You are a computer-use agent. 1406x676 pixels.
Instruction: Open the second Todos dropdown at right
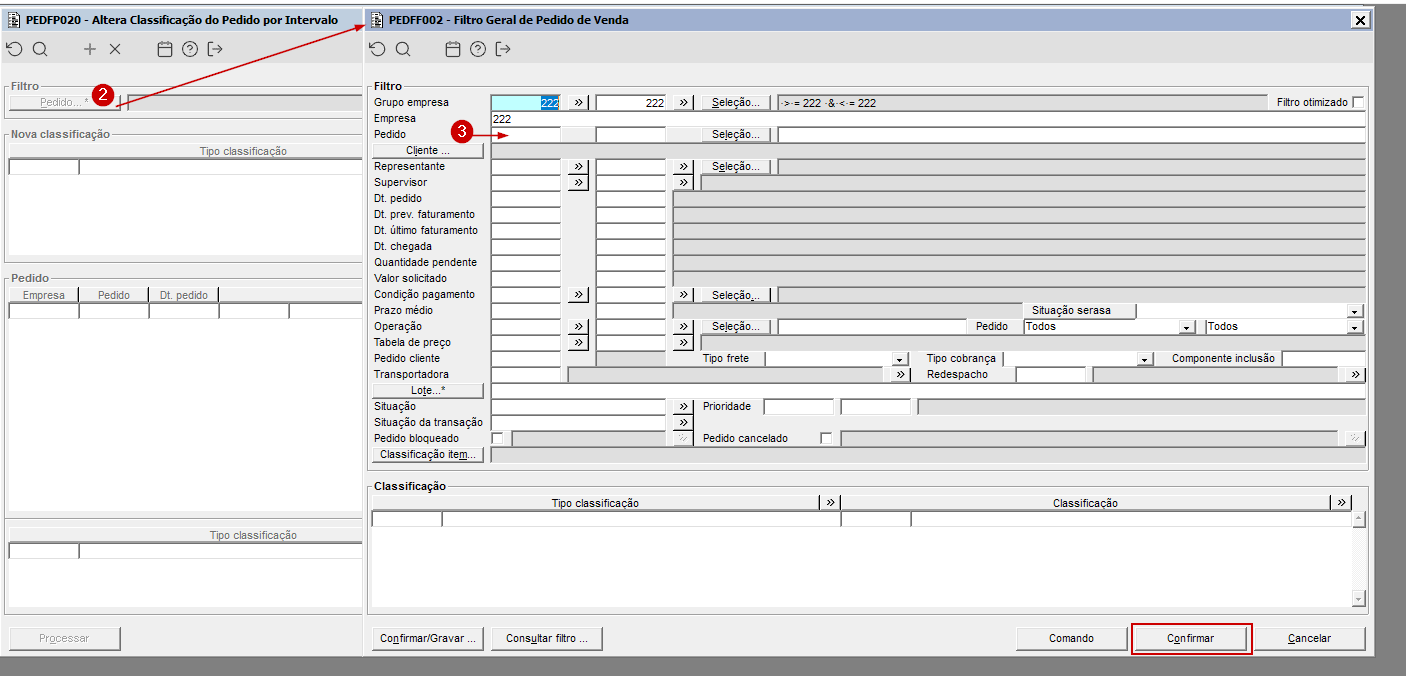[1355, 327]
